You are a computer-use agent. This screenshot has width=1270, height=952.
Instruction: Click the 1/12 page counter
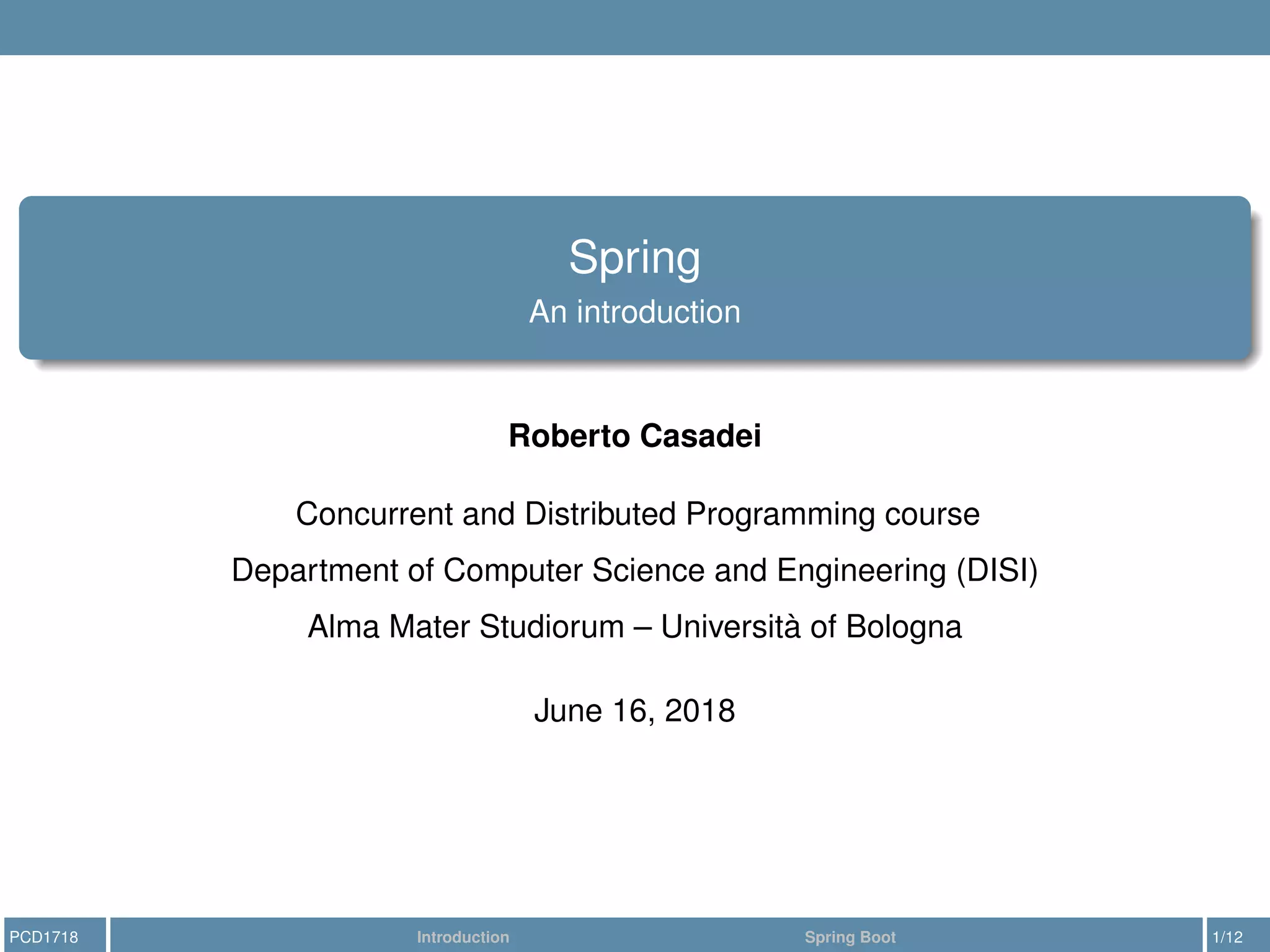pos(1228,937)
